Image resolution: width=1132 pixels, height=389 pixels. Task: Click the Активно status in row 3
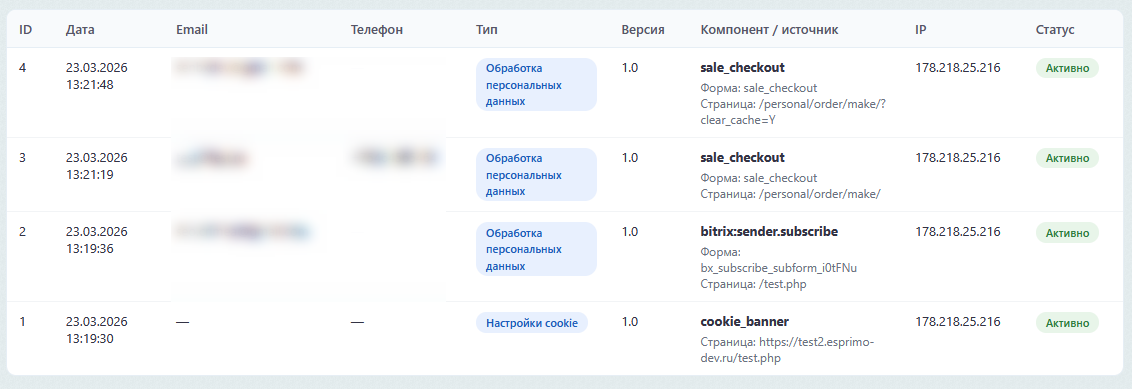click(x=1067, y=157)
